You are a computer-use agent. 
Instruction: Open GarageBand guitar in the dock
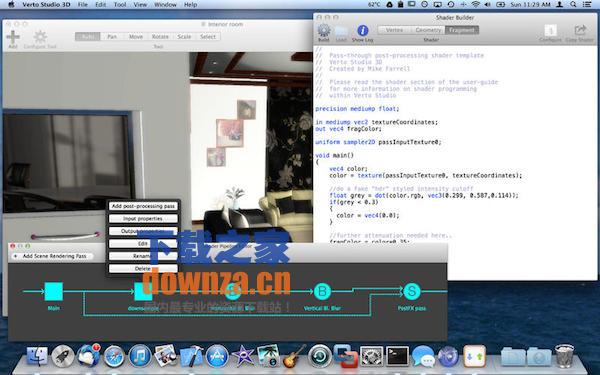click(294, 356)
